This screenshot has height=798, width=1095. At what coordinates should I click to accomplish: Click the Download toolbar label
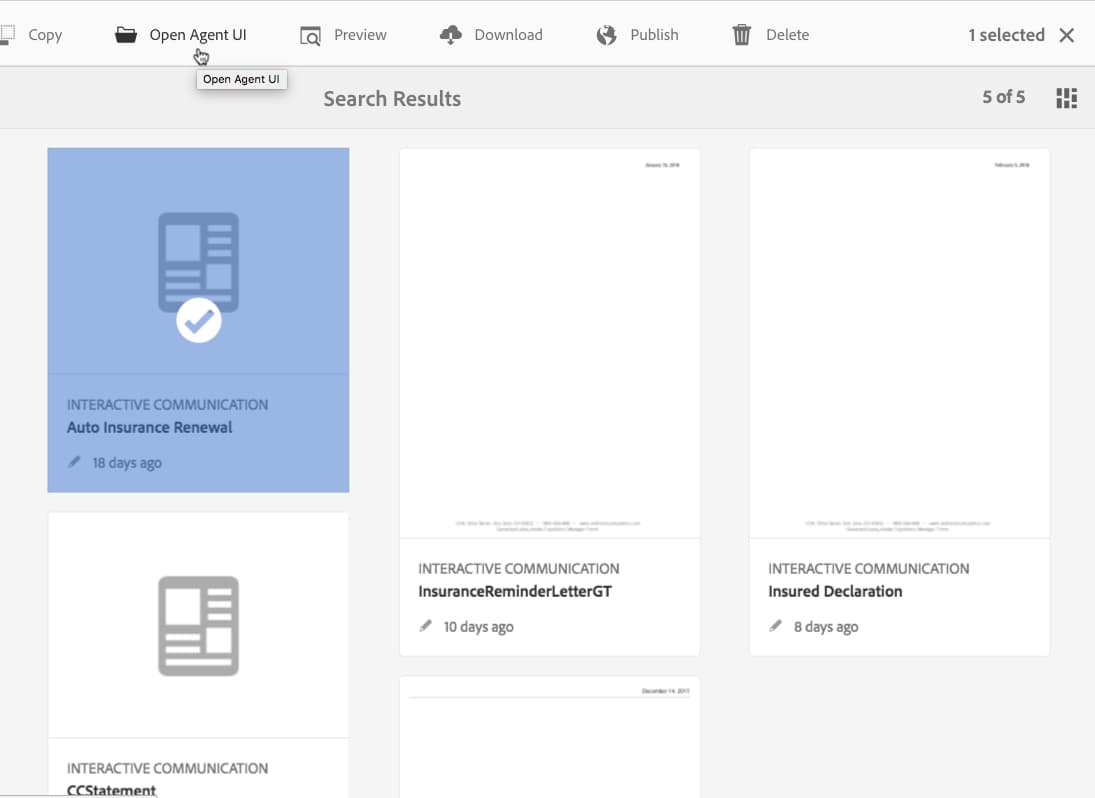(508, 34)
